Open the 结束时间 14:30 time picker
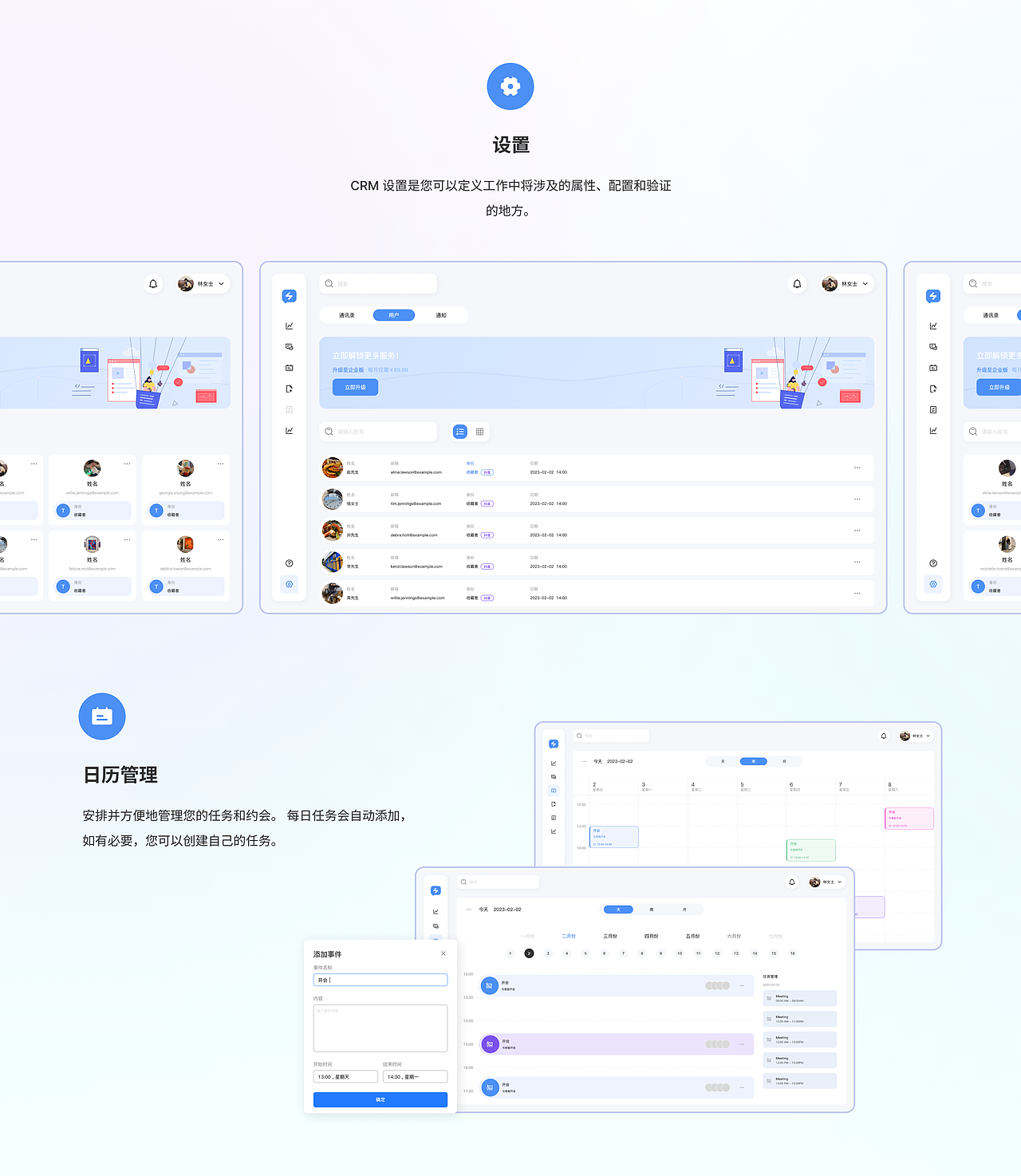Image resolution: width=1021 pixels, height=1176 pixels. coord(415,1077)
